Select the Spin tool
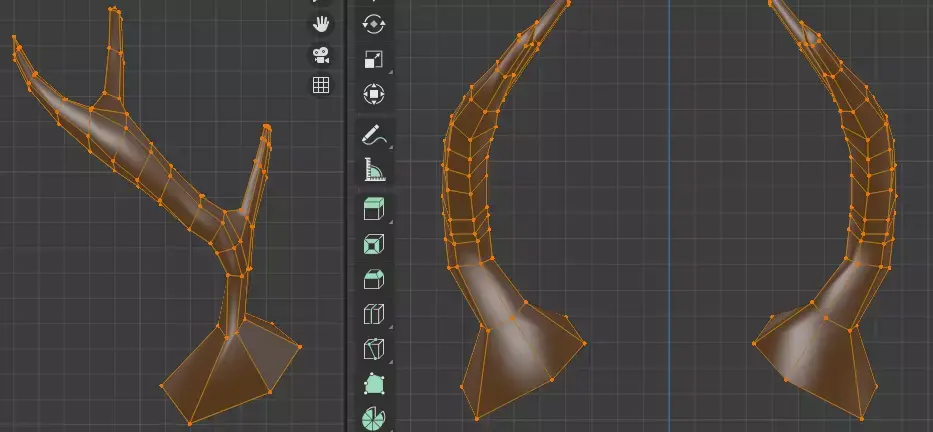 pos(374,418)
